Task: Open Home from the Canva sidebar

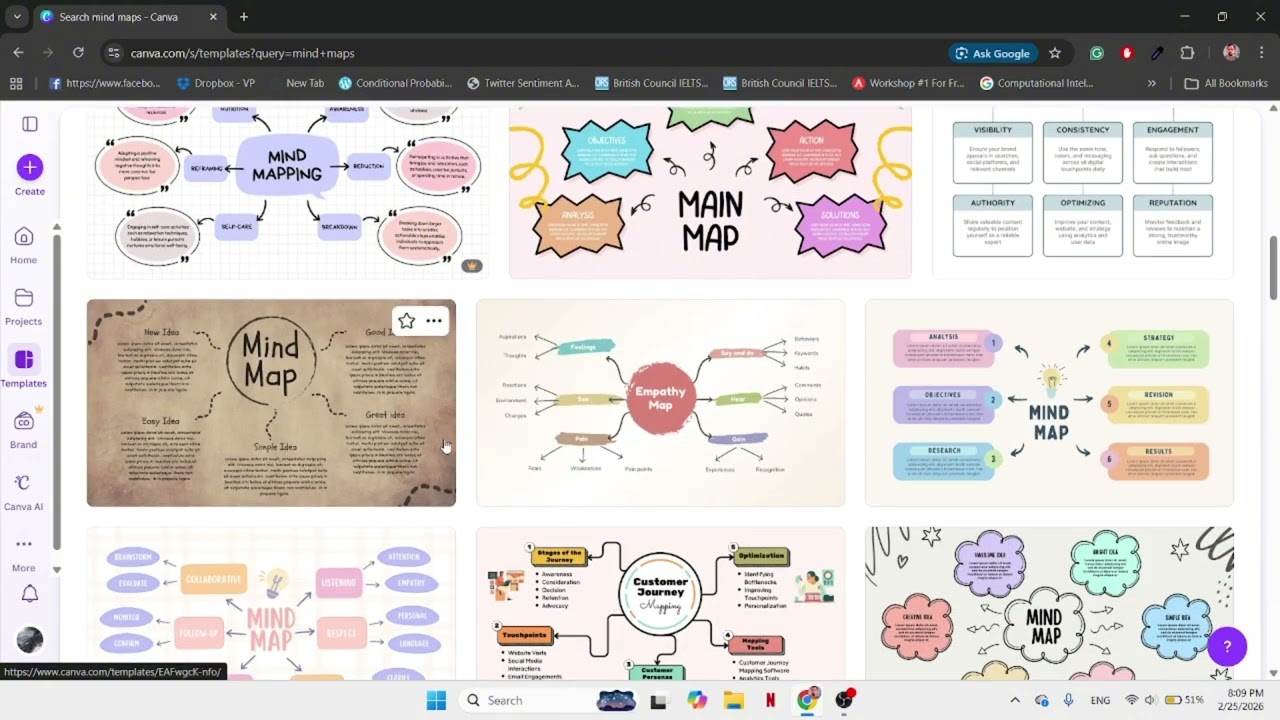Action: coord(24,245)
